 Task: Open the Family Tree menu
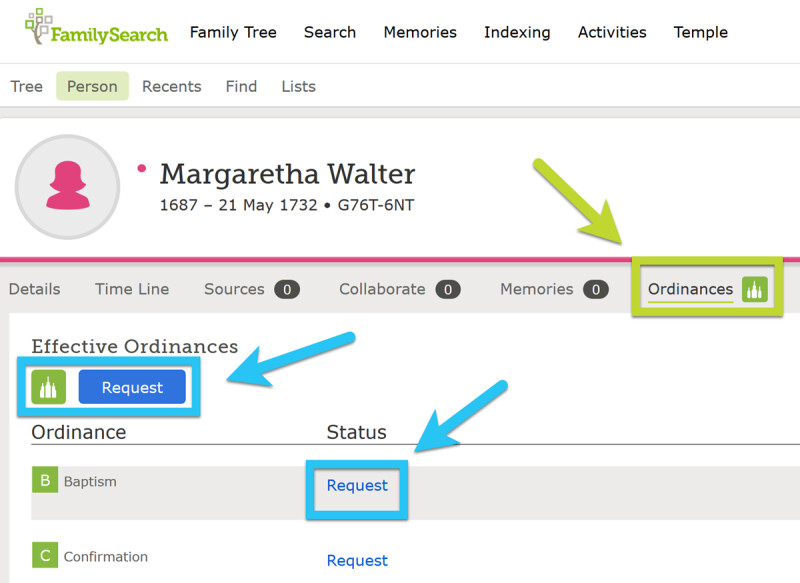[x=233, y=33]
